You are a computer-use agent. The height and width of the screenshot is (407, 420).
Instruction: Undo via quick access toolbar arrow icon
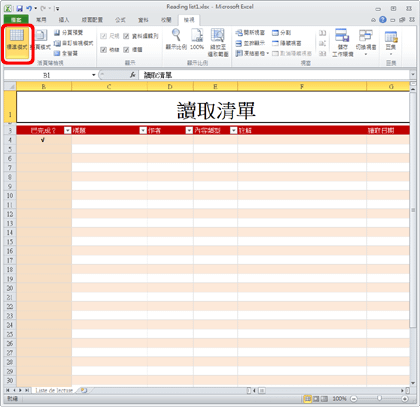coord(29,9)
